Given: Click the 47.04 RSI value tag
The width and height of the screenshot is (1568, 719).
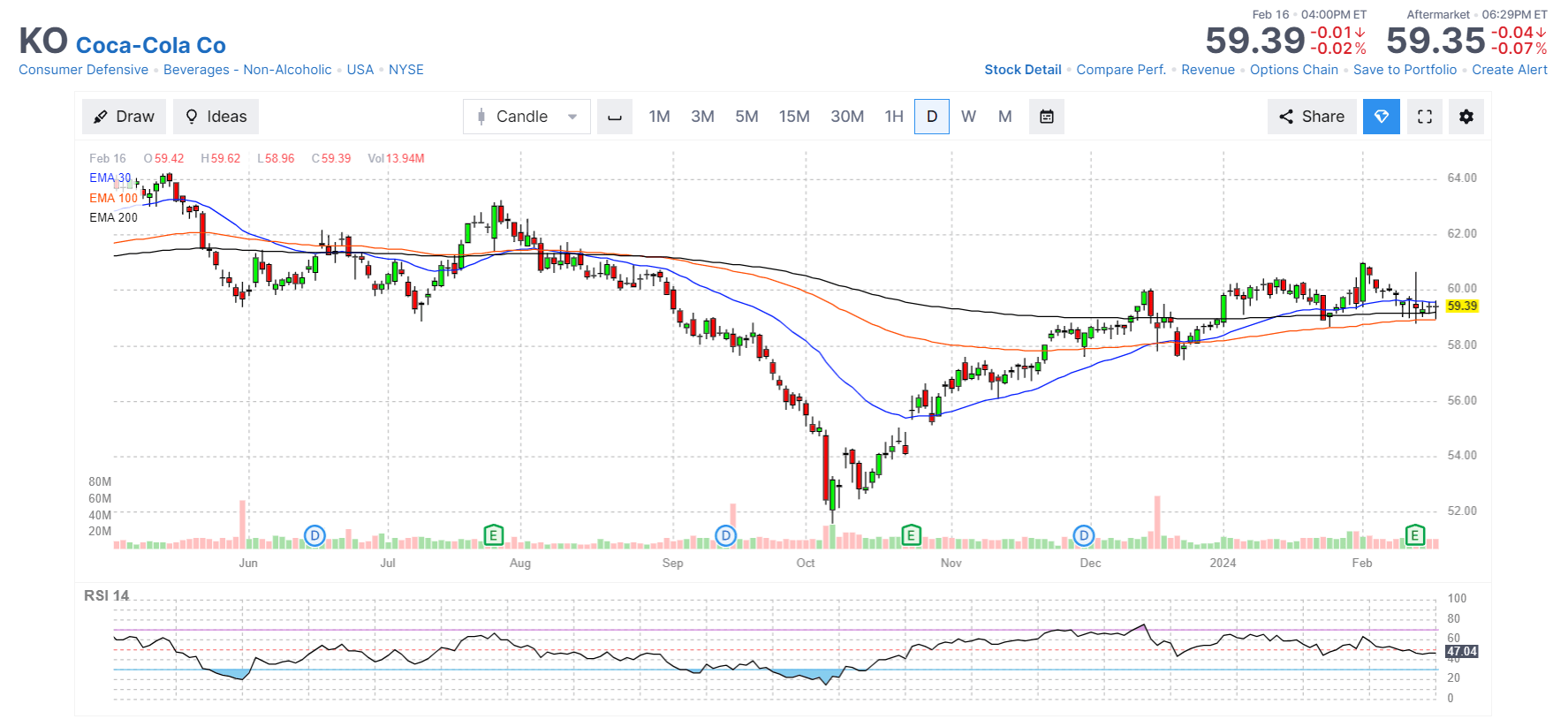Looking at the screenshot, I should 1462,652.
